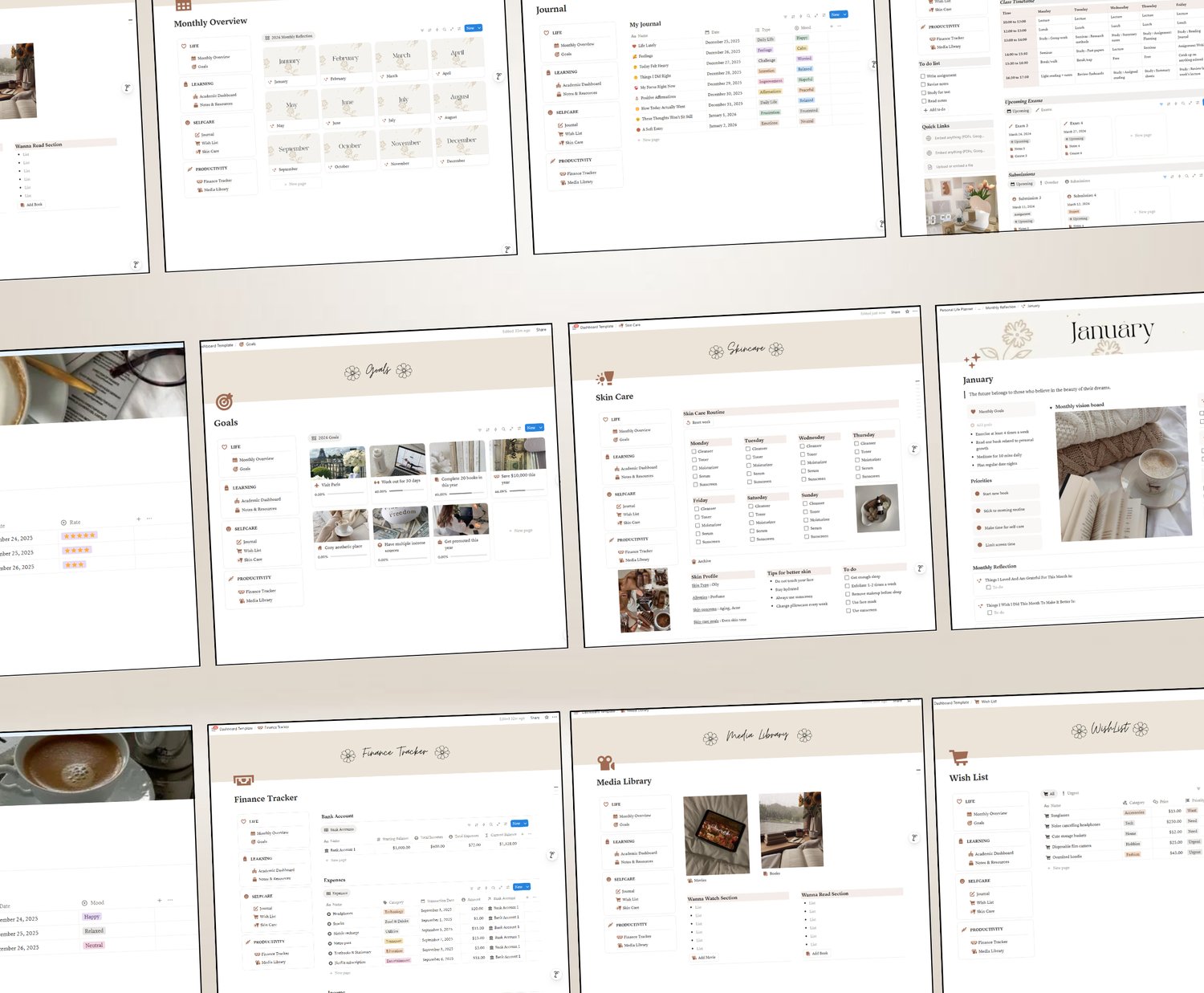1204x993 pixels.
Task: Click the pencil icon beside PRODUCTIVITY on Skin Care page
Action: (612, 539)
